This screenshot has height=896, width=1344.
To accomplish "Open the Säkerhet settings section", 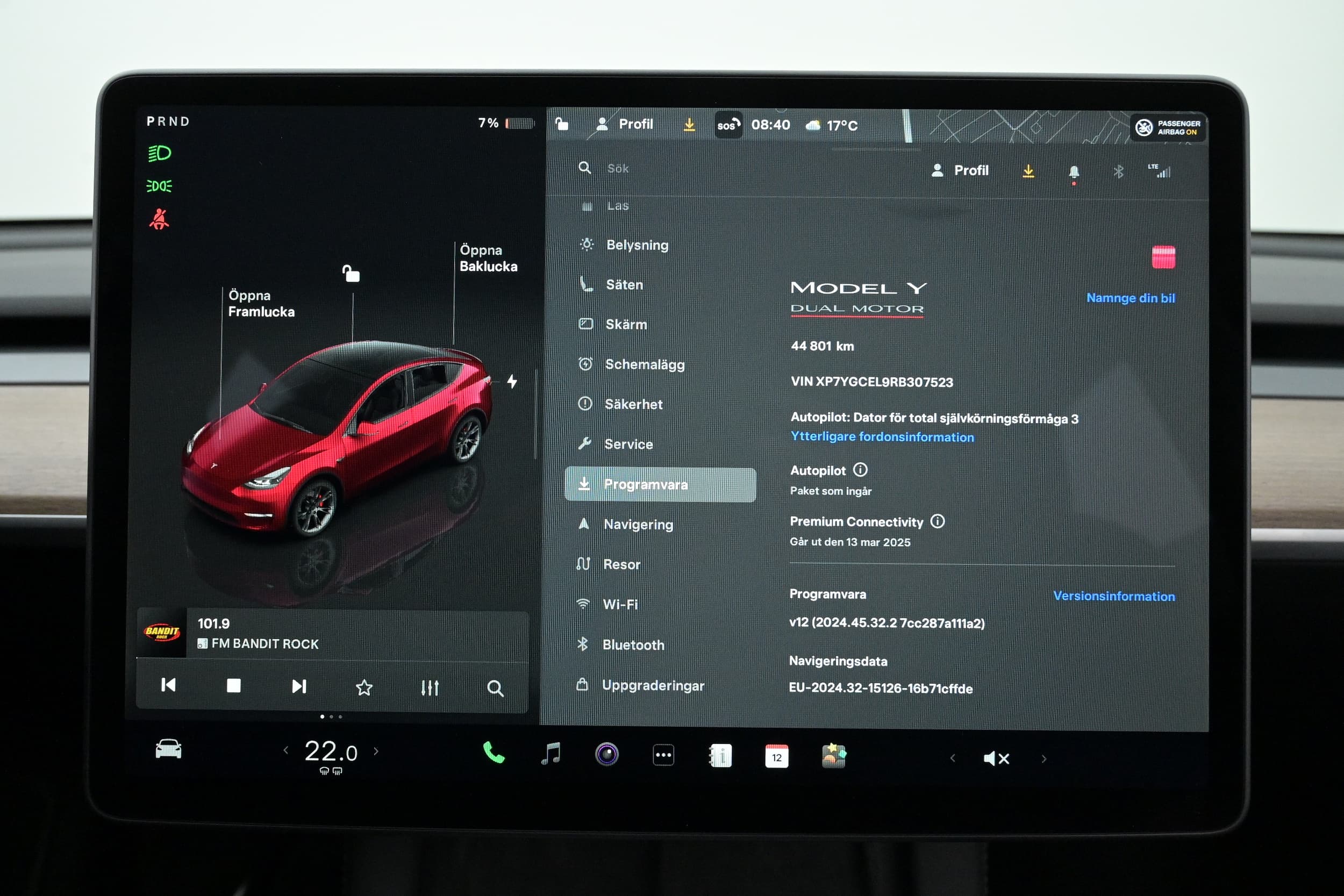I will (633, 404).
